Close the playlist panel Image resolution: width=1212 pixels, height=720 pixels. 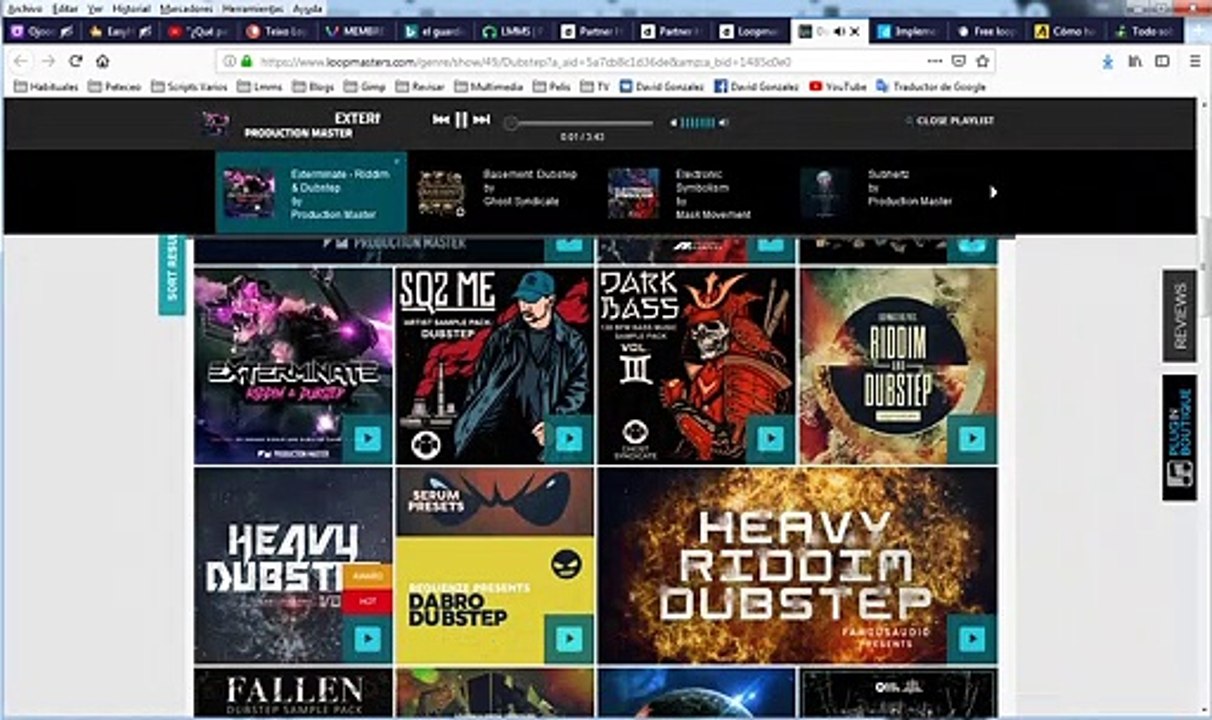coord(950,120)
